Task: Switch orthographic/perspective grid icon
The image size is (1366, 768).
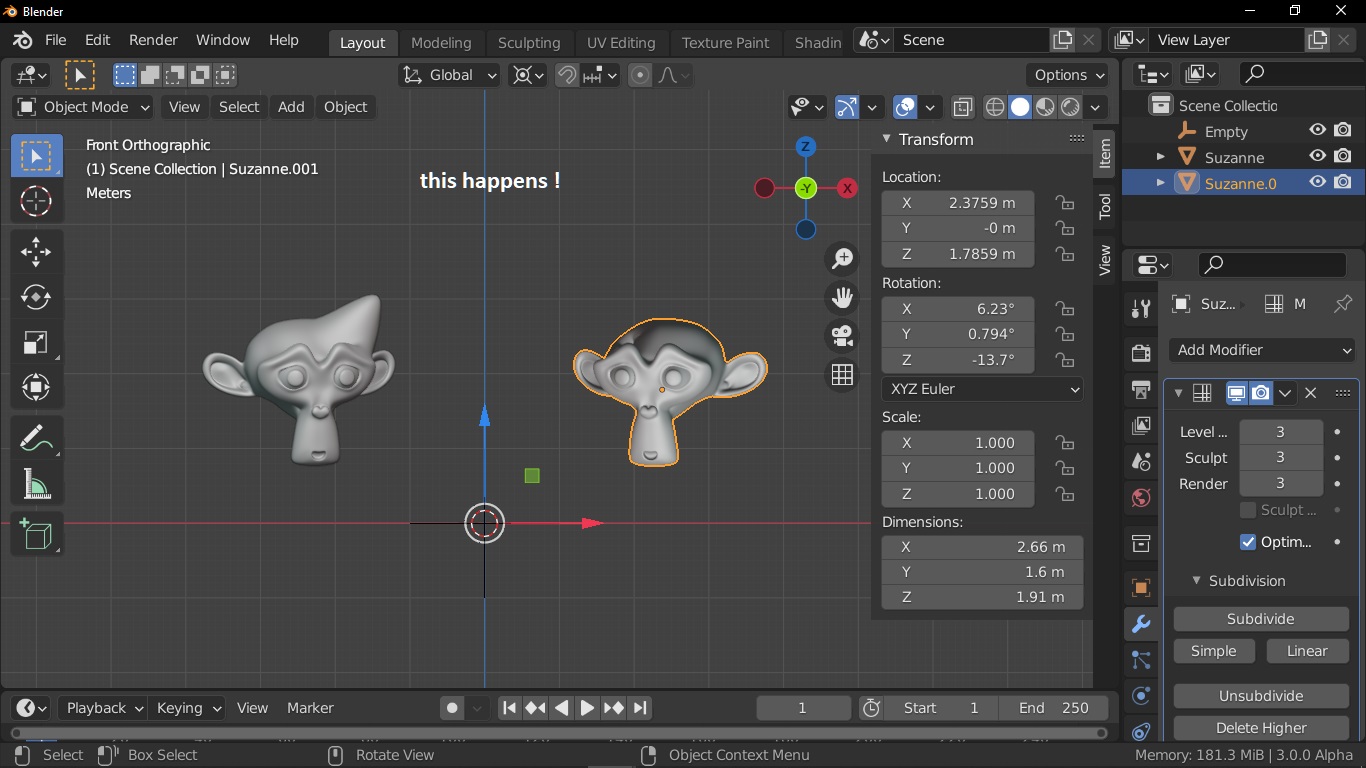Action: (x=843, y=374)
